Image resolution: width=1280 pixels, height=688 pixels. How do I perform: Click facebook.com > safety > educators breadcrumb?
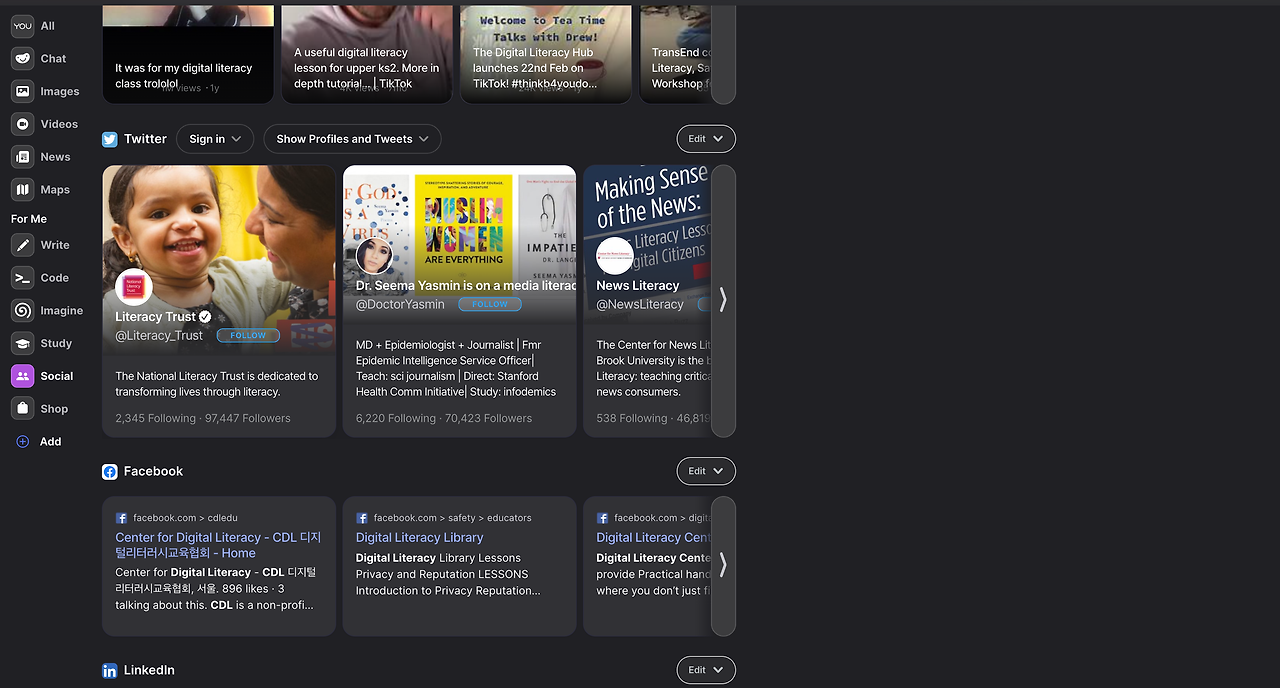click(x=452, y=518)
